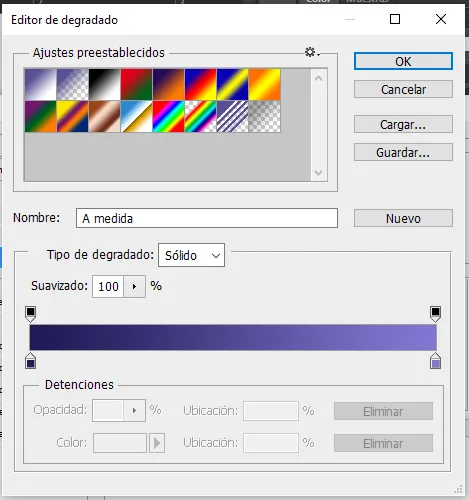Open the Tipo de degradado dropdown
The image size is (469, 500).
pos(191,255)
